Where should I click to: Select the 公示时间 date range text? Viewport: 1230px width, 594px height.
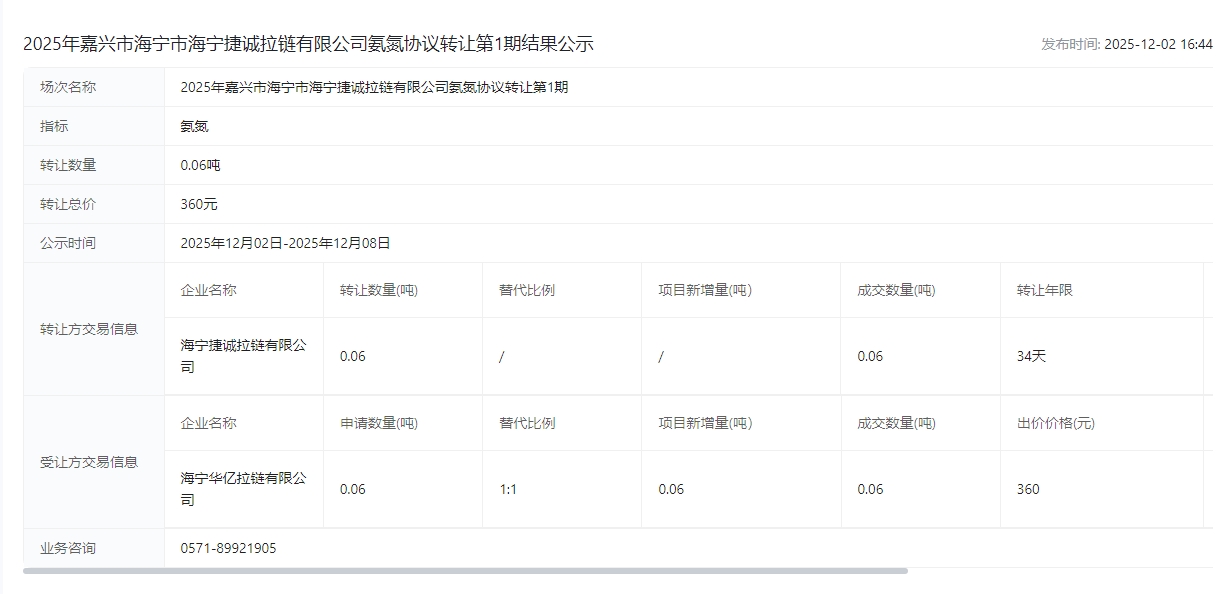285,243
